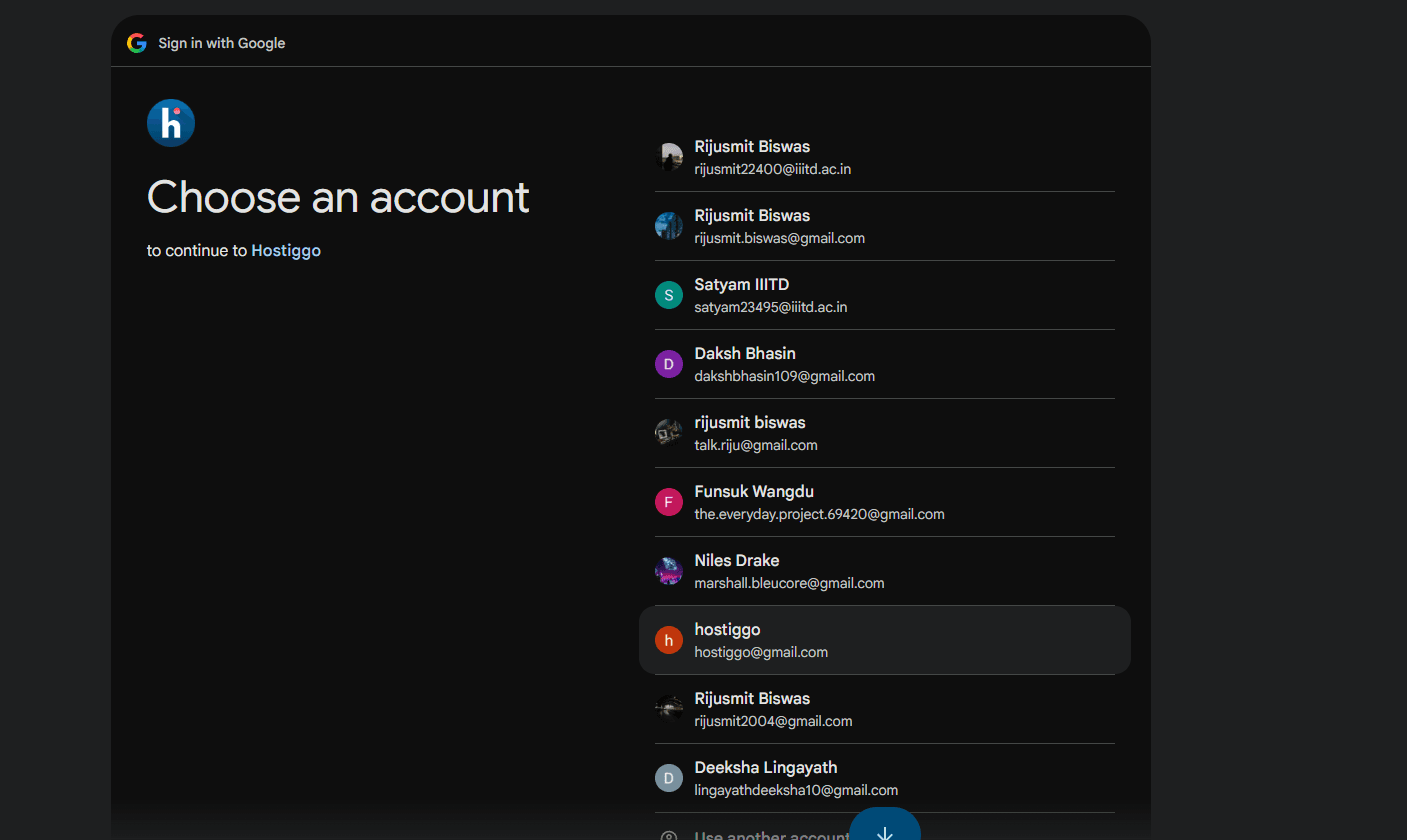Pick the lingayathdeeksha10@gmail.com account
Viewport: 1407px width, 840px height.
coord(885,778)
